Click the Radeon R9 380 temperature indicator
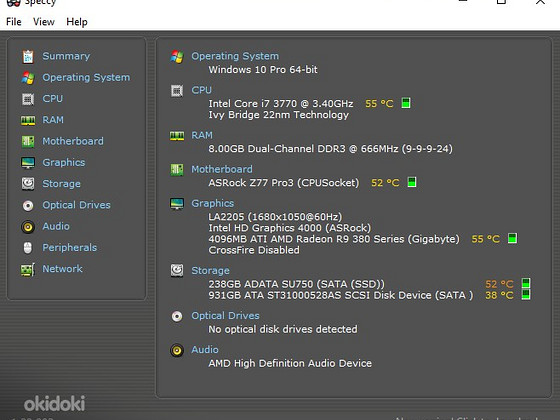Screen dimensions: 560x420 coord(512,238)
